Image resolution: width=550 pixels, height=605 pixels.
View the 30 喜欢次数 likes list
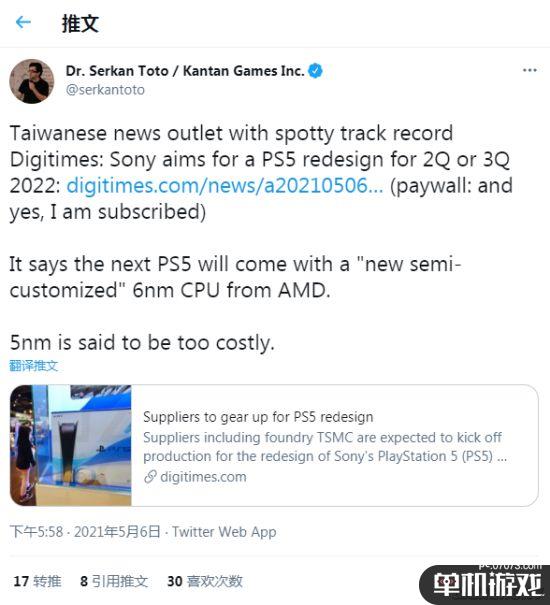[205, 581]
